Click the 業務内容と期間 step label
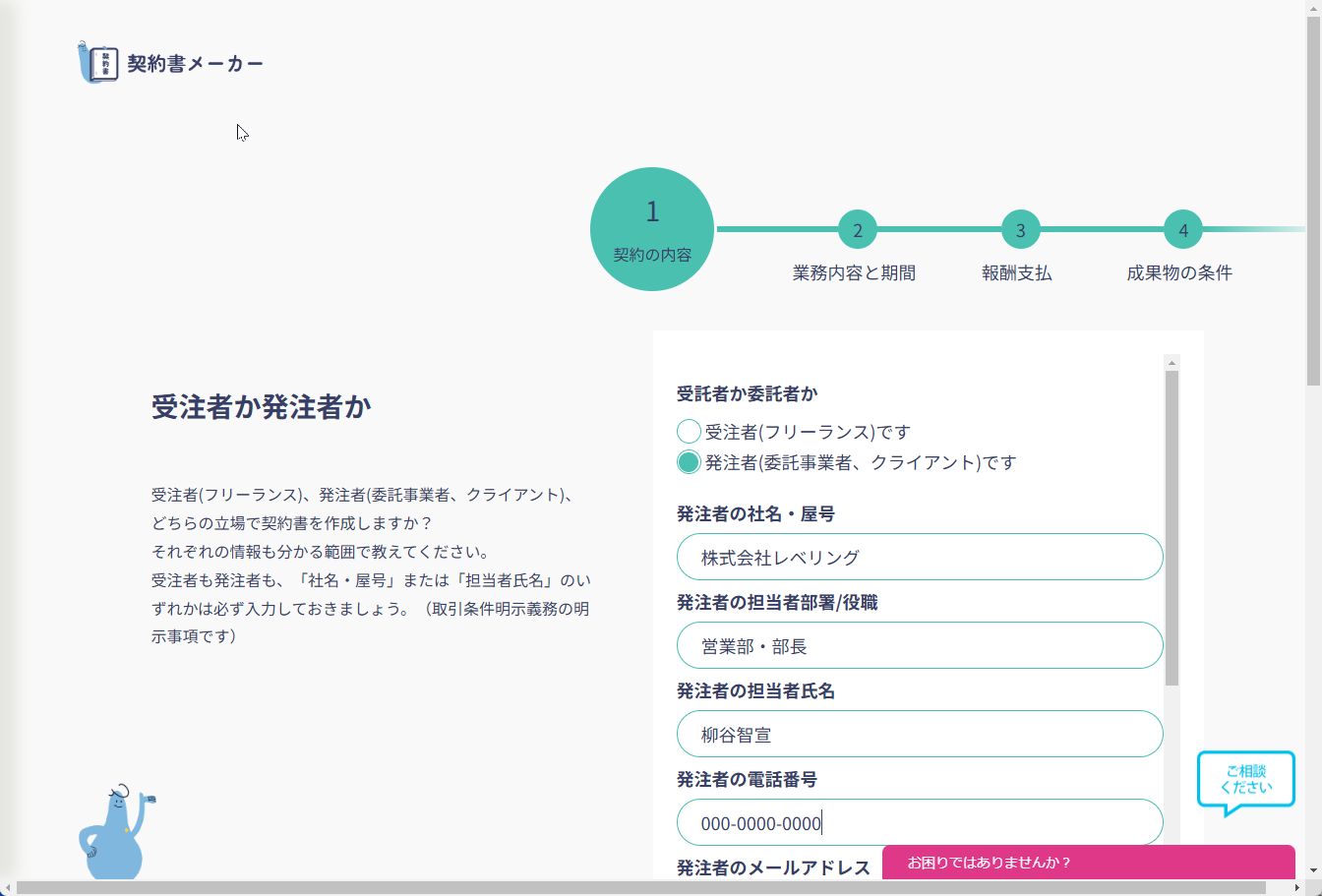 click(854, 273)
